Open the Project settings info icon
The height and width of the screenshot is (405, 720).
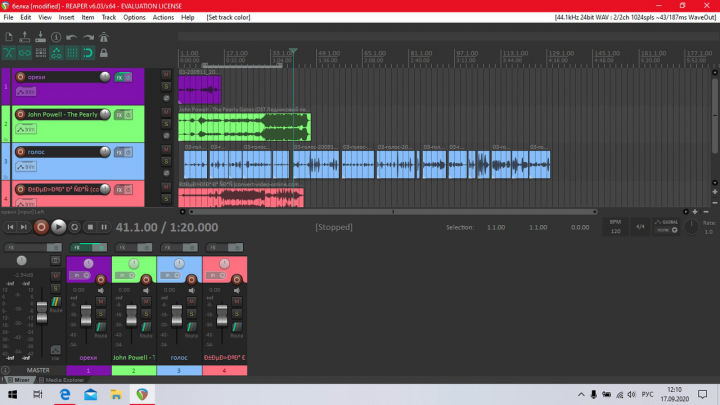[x=56, y=37]
